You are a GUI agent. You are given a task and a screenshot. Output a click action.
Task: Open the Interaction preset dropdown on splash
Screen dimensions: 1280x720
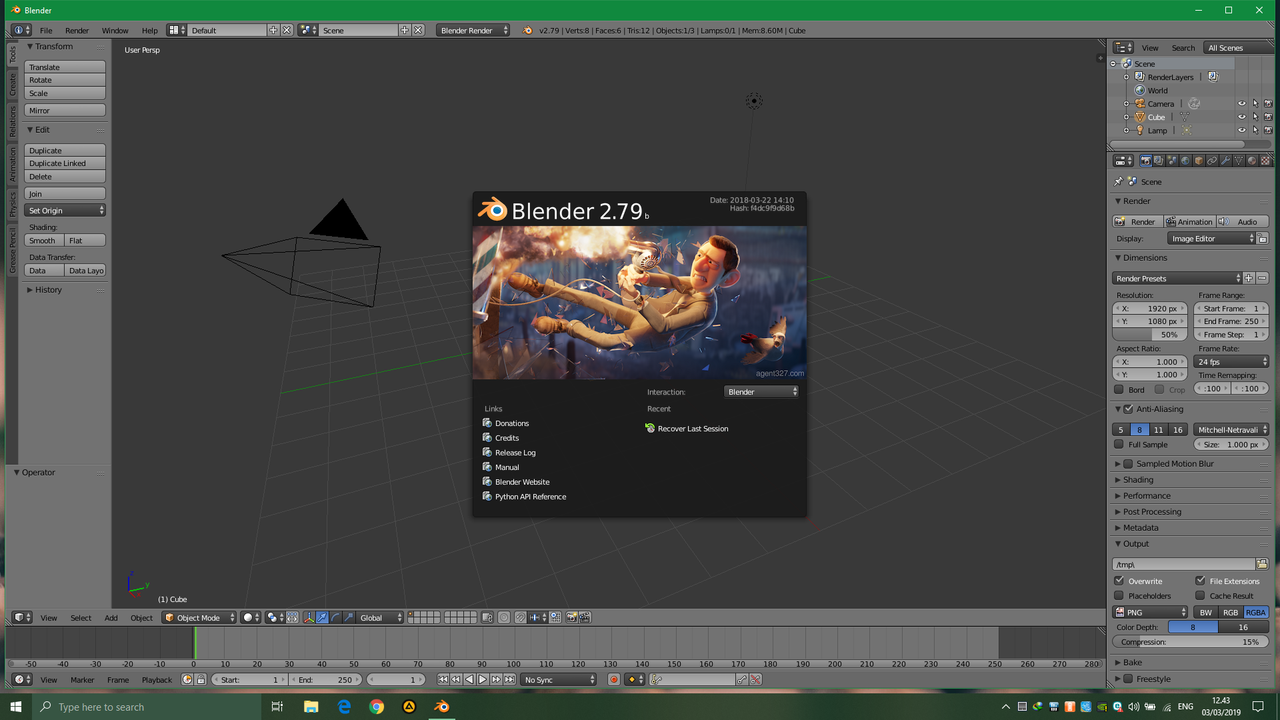tap(762, 392)
